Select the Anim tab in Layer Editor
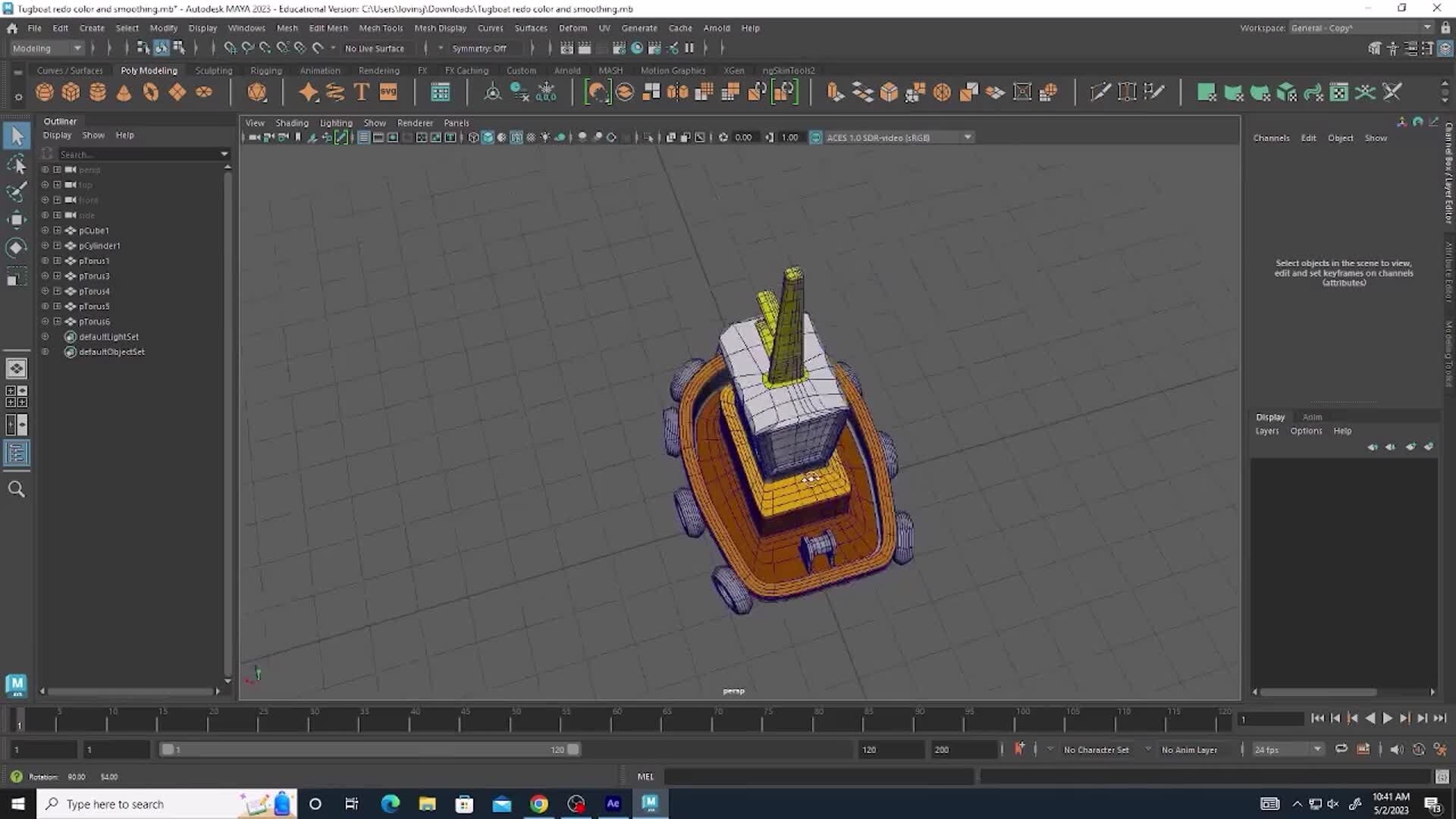 (1312, 416)
